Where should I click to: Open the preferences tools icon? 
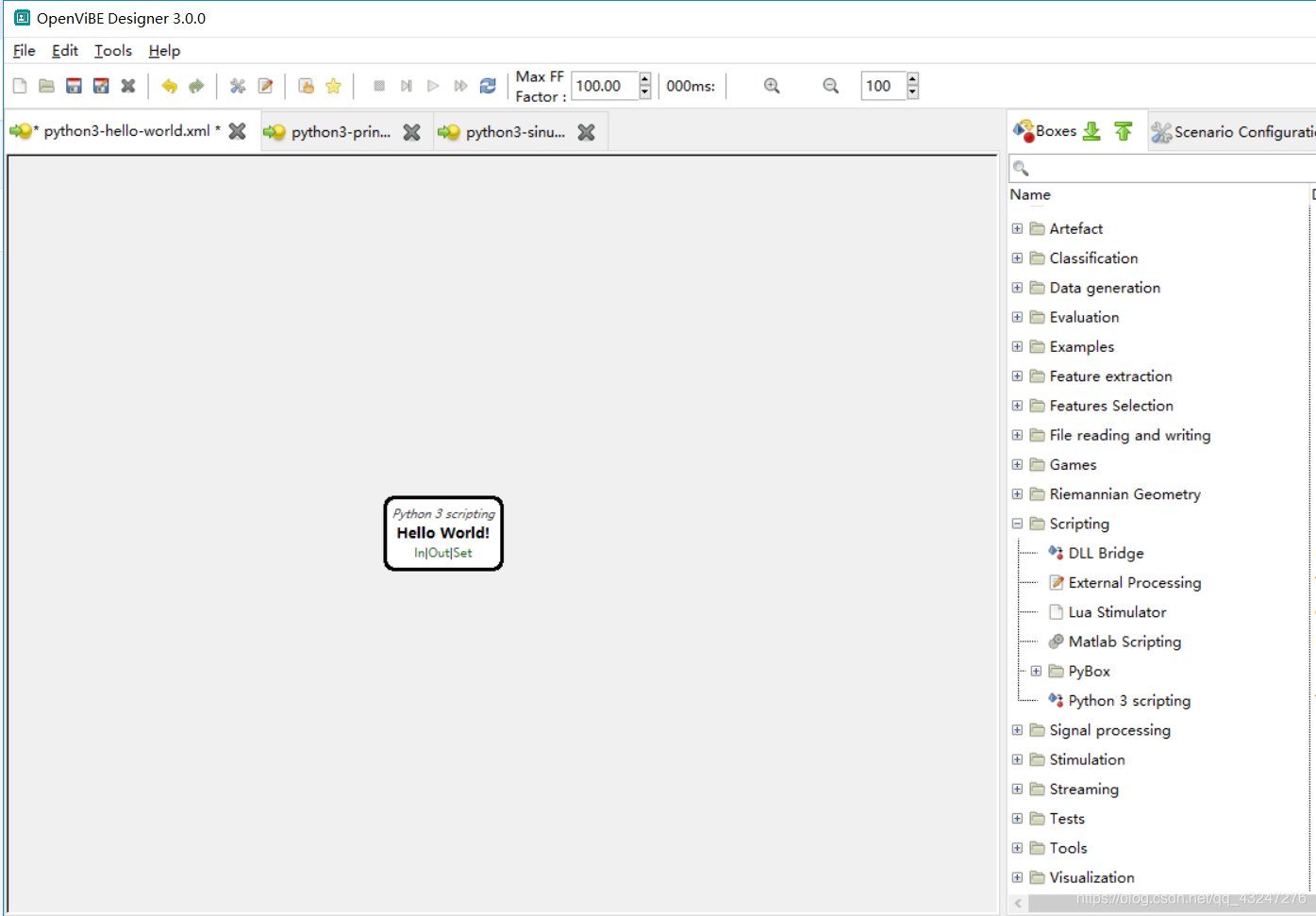238,86
